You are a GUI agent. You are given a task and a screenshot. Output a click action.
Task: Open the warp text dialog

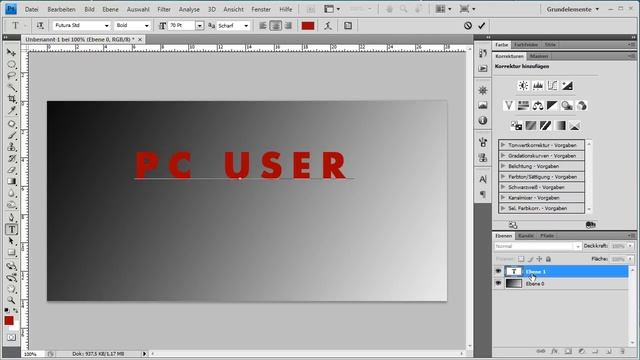pos(328,25)
